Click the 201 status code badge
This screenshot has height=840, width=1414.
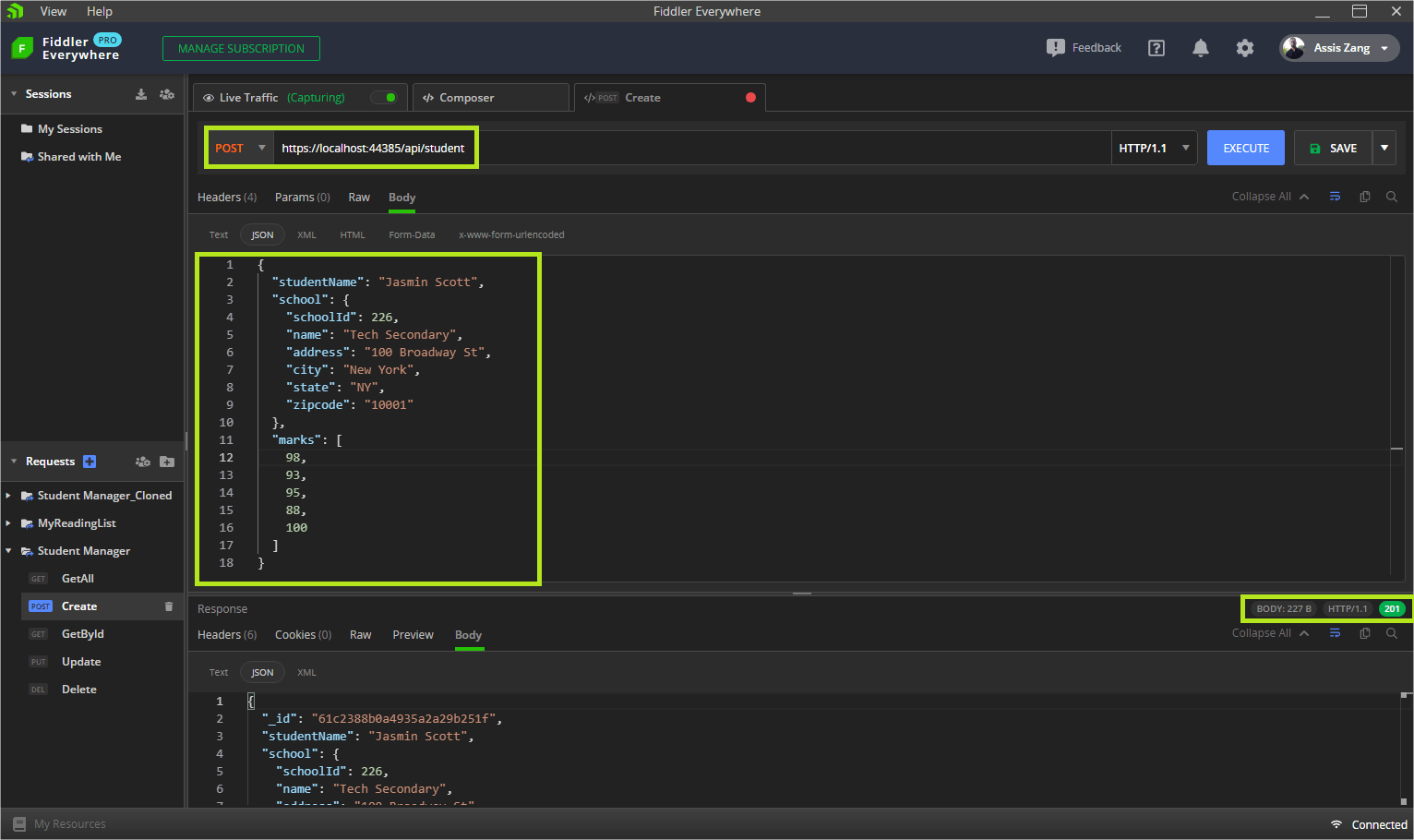1392,608
